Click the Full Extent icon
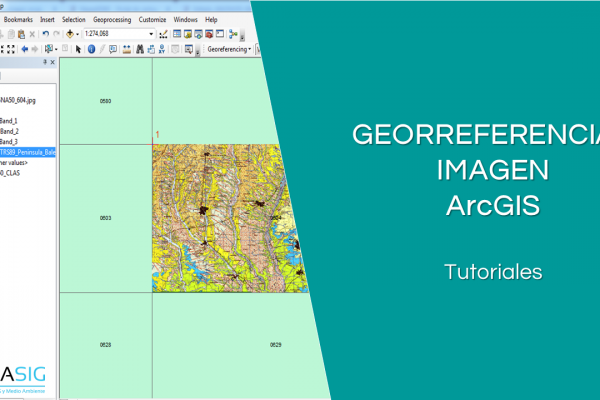Image resolution: width=600 pixels, height=400 pixels. click(10, 48)
